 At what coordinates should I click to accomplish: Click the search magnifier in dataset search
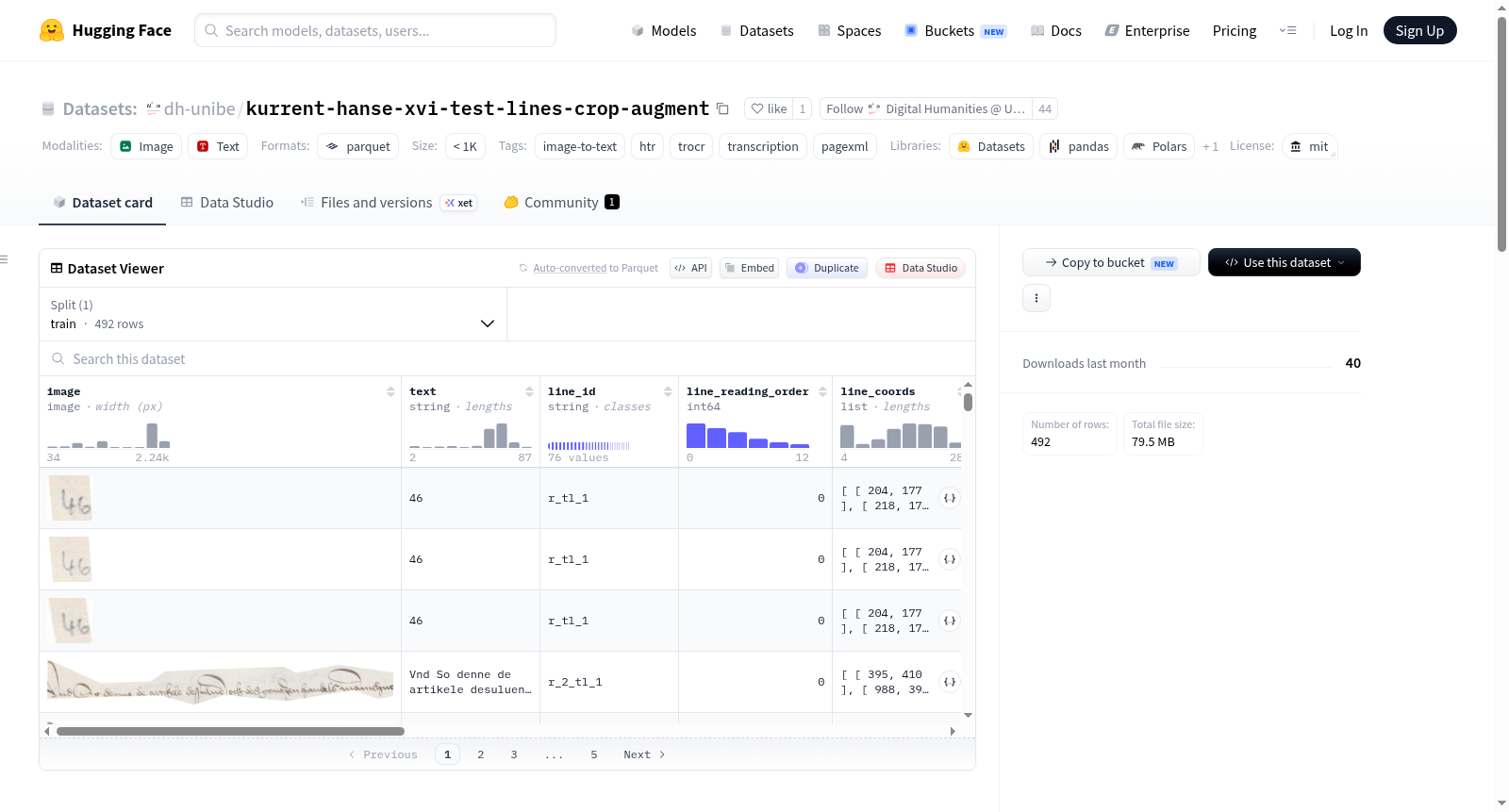[58, 358]
